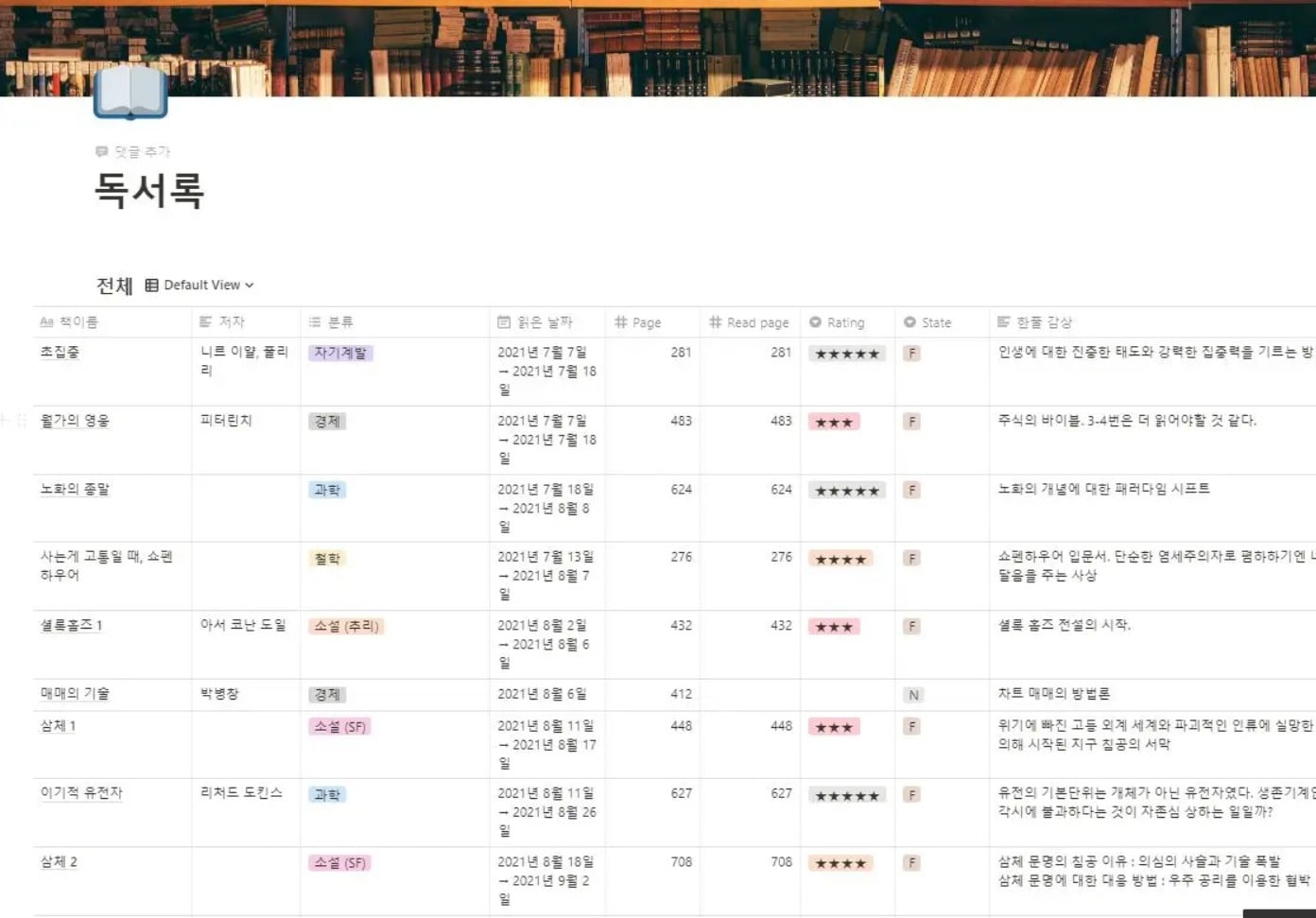
Task: Click the 한줄 감상 column text icon
Action: coord(1004,322)
